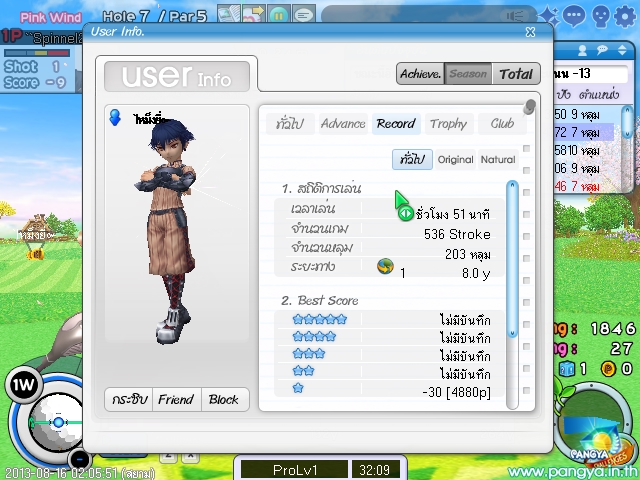The image size is (640, 480).
Task: Click the yellow arrow toolbar icon
Action: tap(254, 14)
